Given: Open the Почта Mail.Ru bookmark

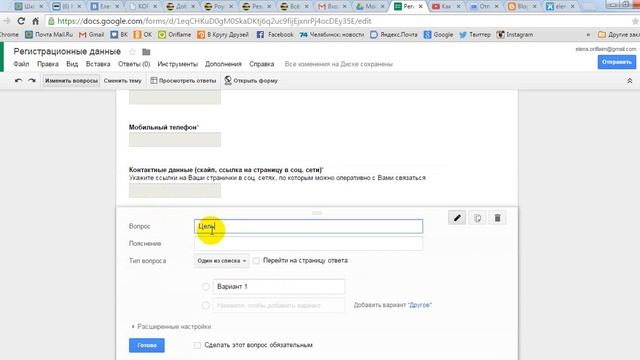Looking at the screenshot, I should pos(49,35).
